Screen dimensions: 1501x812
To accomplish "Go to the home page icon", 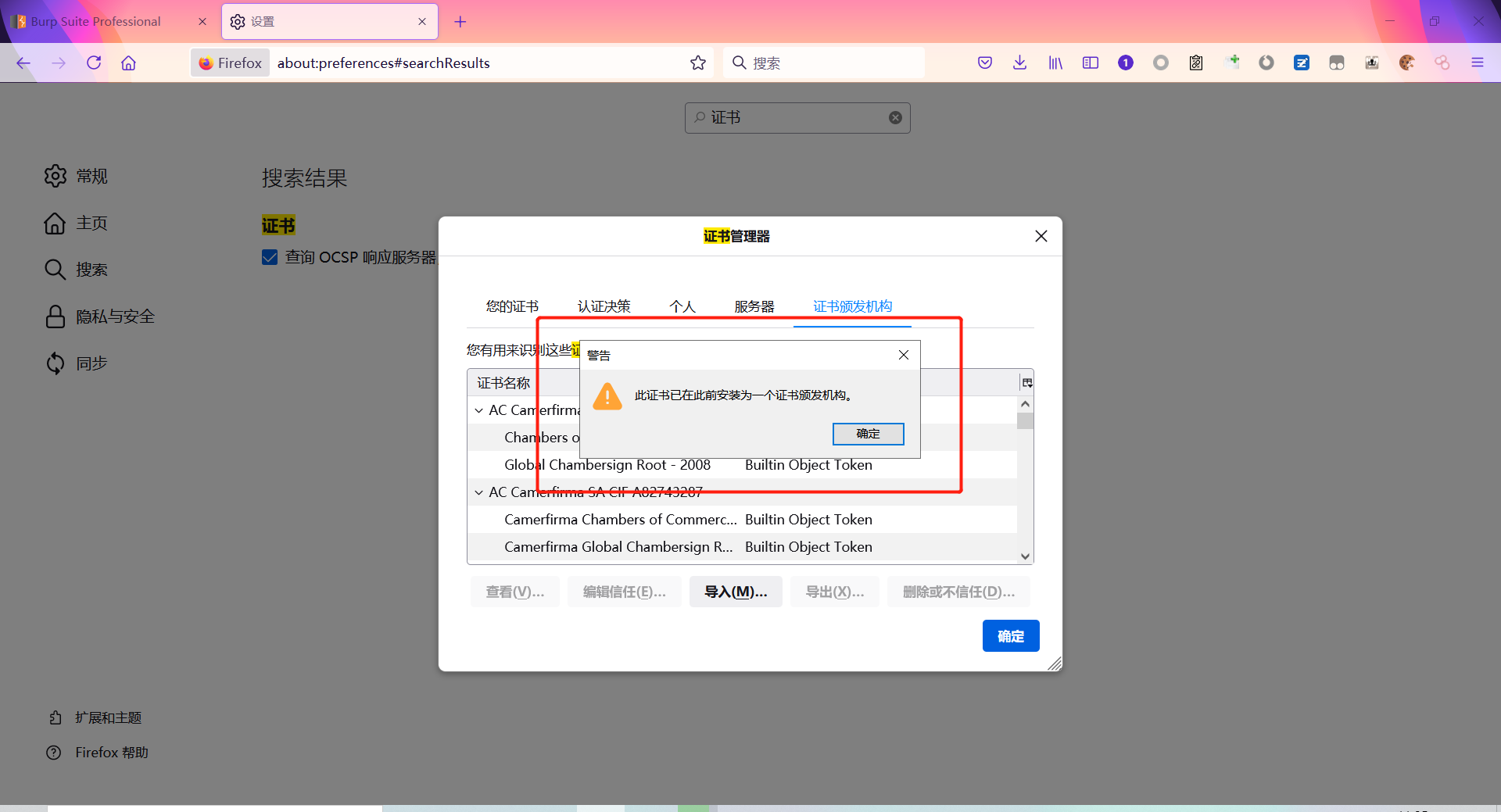I will (128, 63).
